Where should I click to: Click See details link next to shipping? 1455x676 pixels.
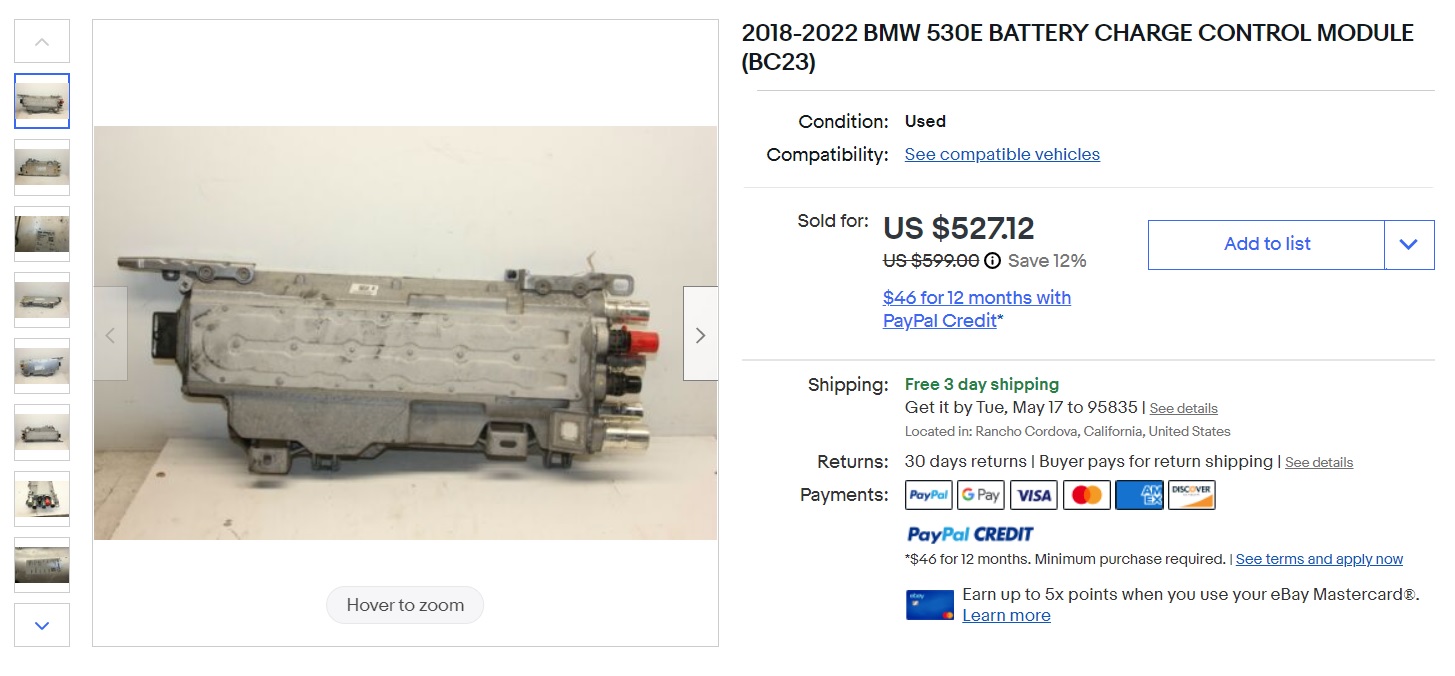pyautogui.click(x=1183, y=408)
